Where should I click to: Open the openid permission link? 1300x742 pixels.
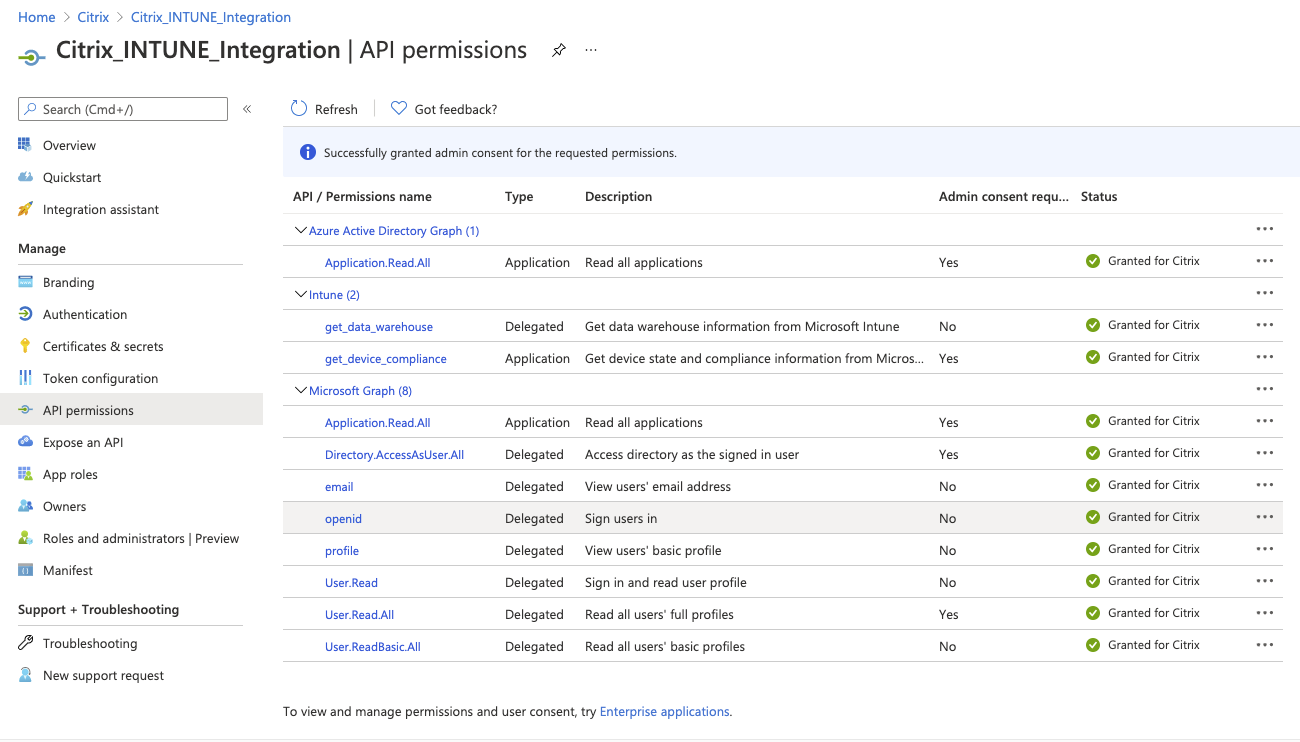(x=343, y=519)
